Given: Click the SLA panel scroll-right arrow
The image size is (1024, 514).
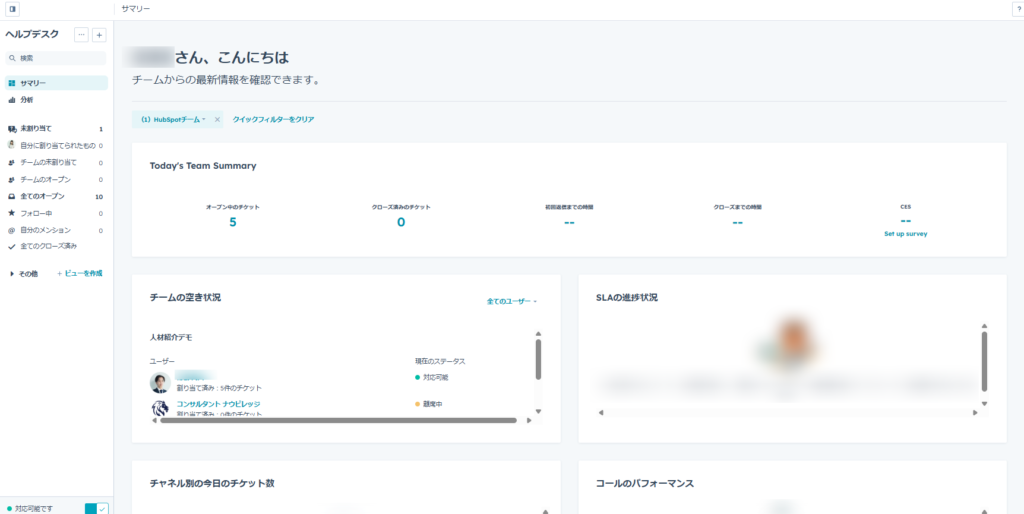Looking at the screenshot, I should 975,413.
